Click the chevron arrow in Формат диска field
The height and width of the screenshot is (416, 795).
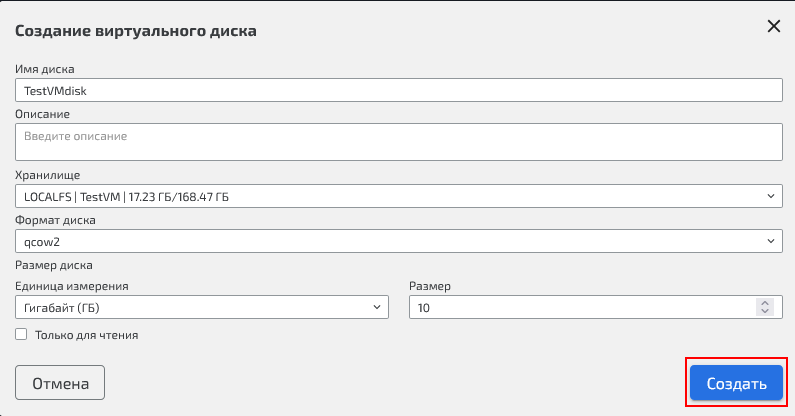770,241
